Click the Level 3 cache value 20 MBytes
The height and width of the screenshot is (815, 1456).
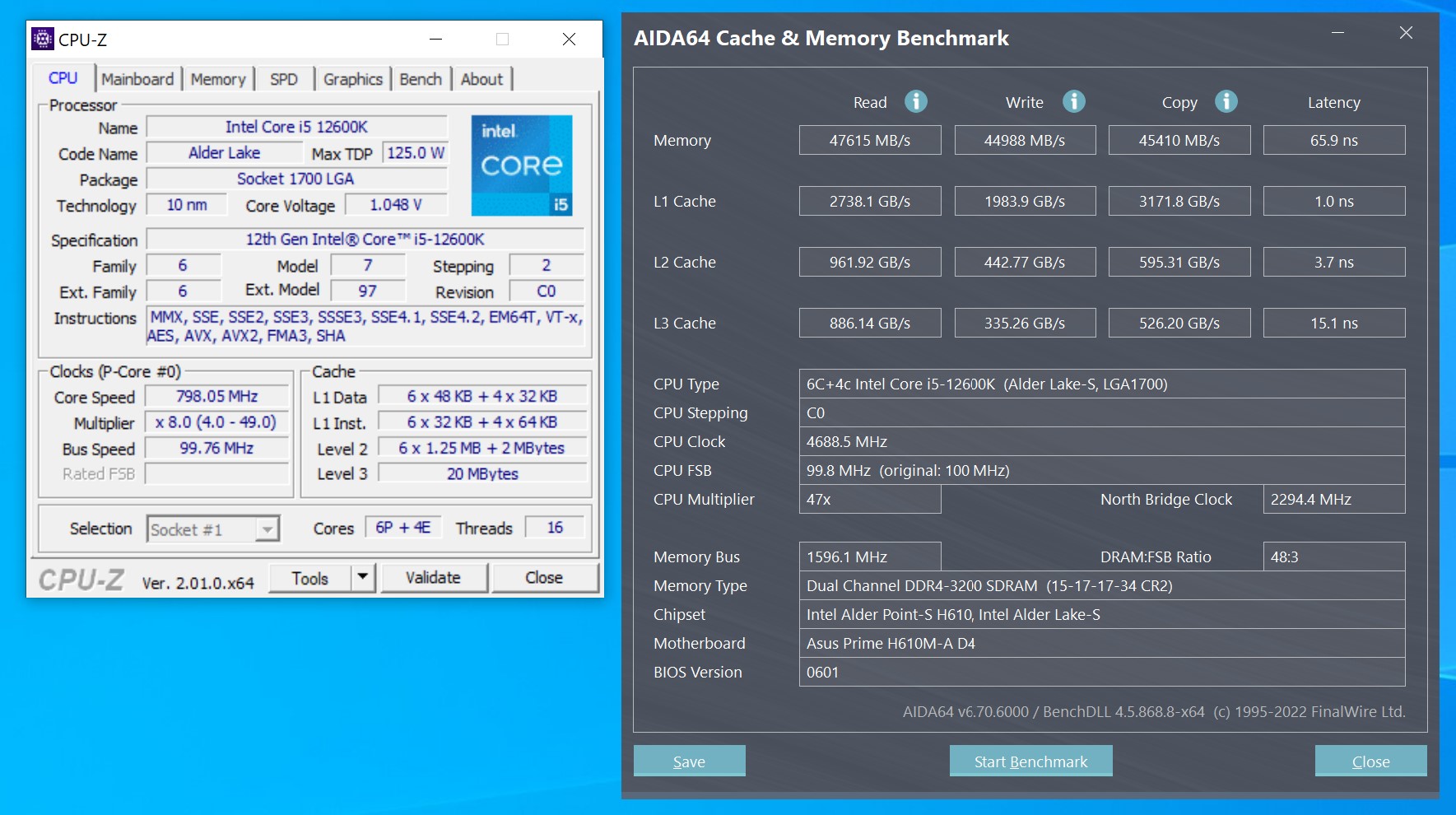[482, 473]
